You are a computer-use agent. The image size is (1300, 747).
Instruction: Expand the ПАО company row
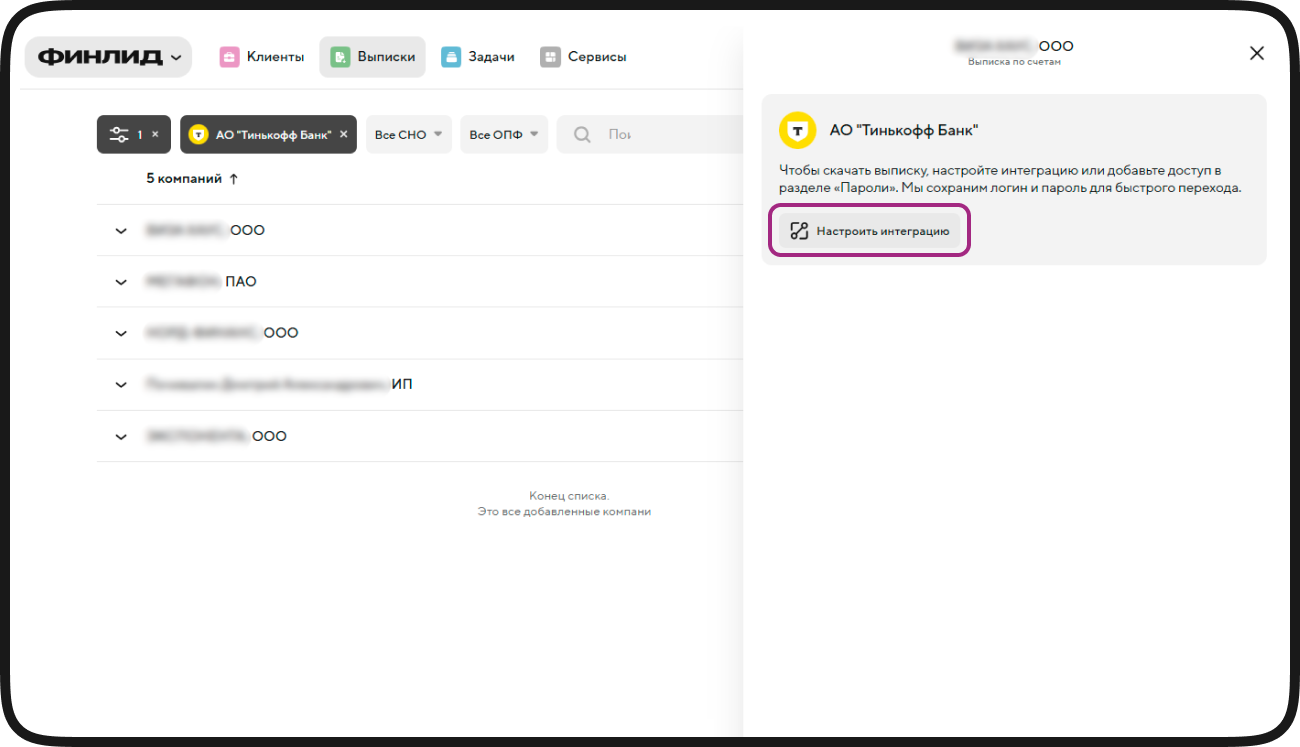[x=121, y=282]
